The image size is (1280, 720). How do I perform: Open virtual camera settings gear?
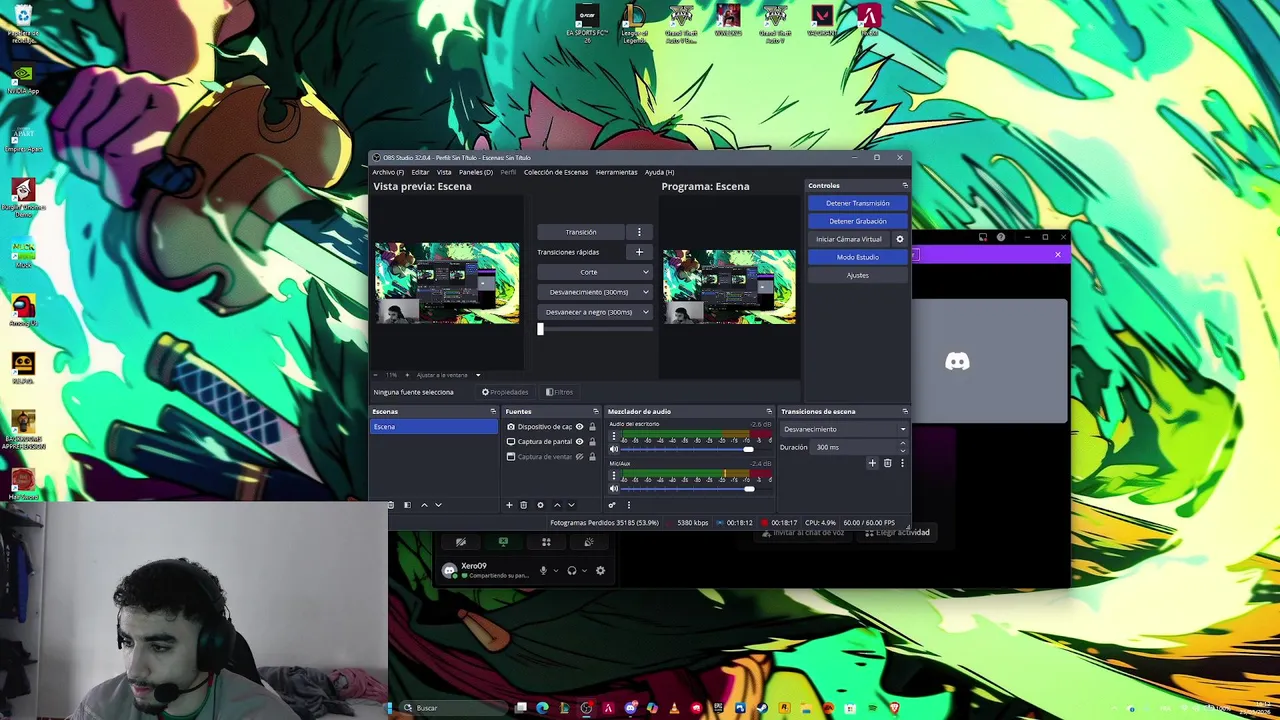(899, 239)
